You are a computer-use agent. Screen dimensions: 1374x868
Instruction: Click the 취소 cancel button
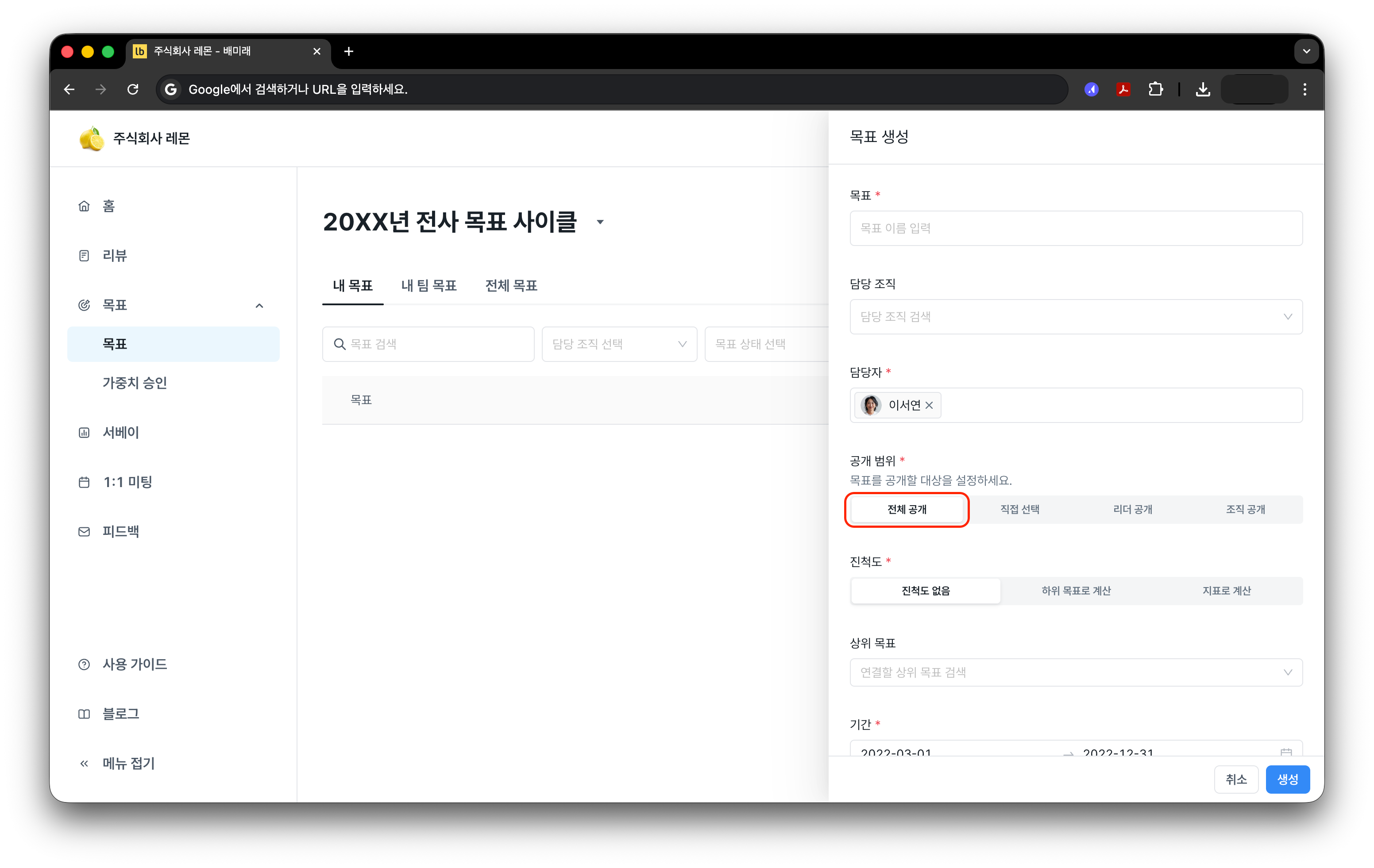[x=1236, y=779]
